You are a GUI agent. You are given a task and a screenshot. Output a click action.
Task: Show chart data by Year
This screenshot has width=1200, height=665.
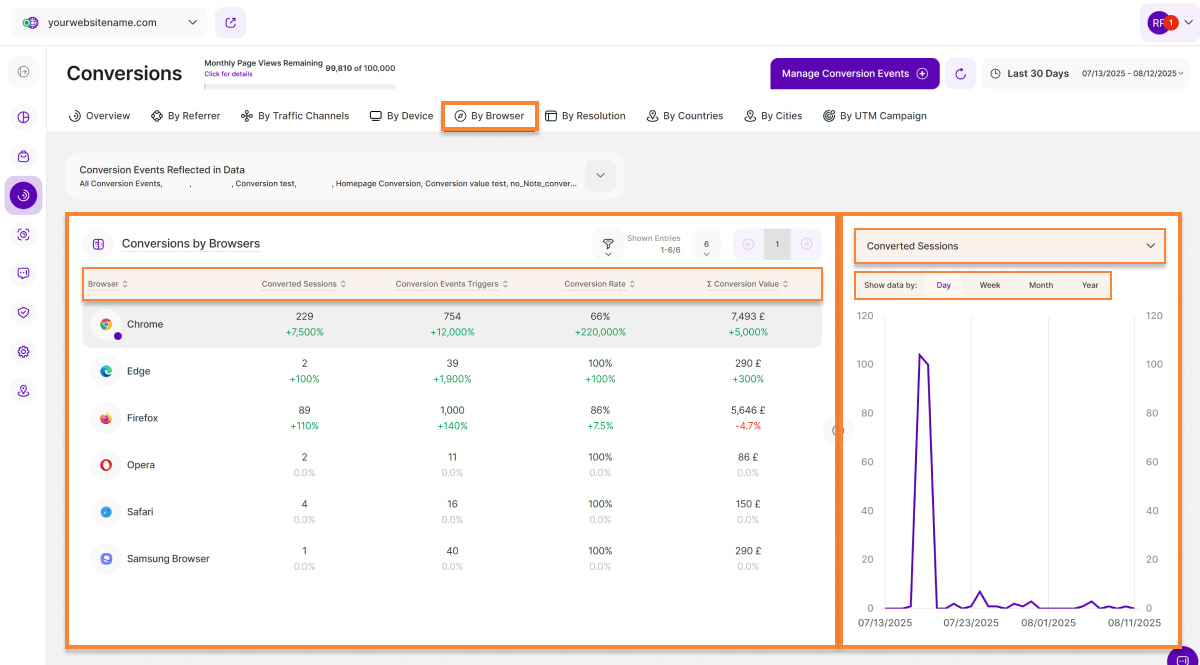click(1089, 285)
